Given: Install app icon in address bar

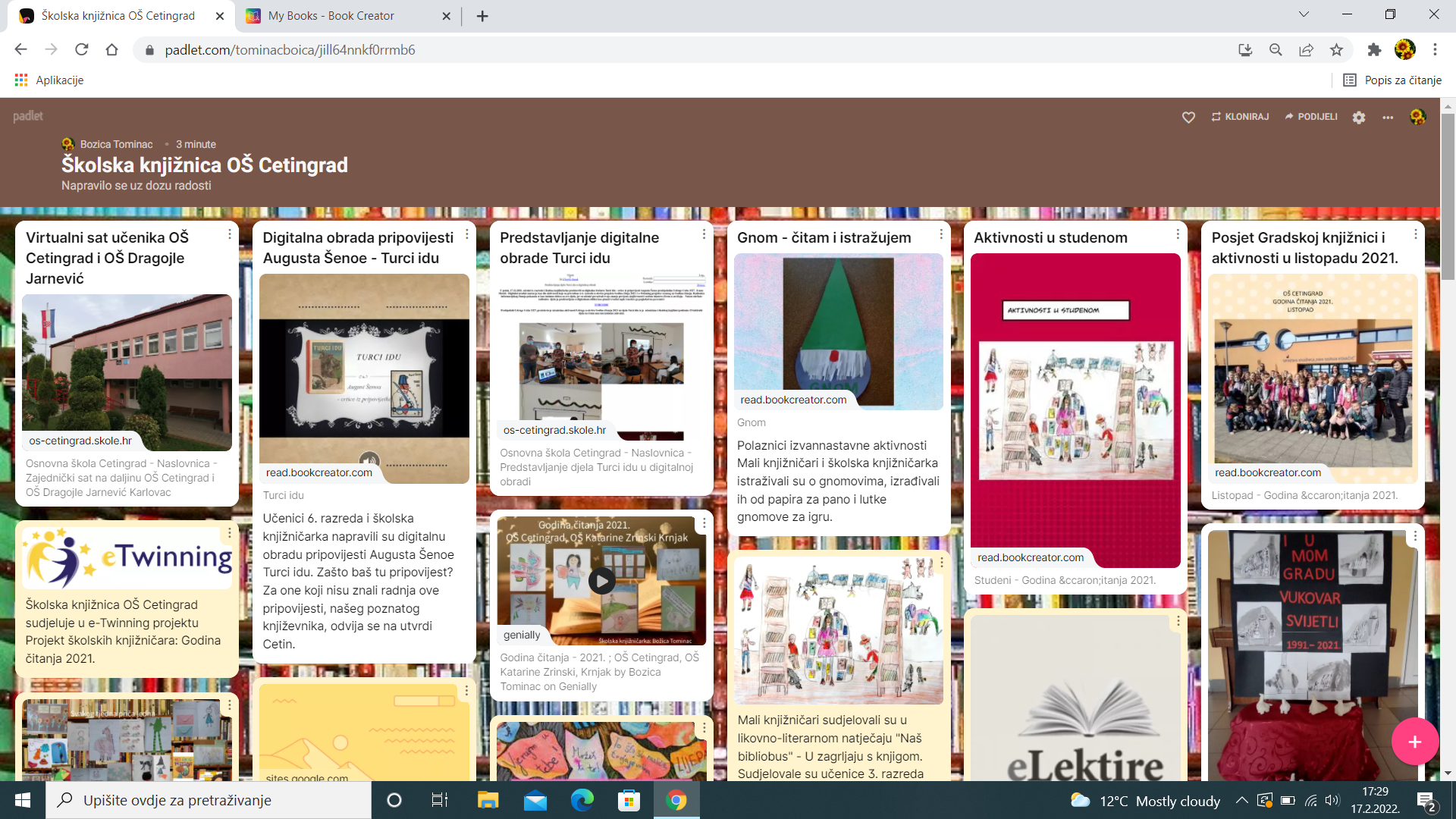Looking at the screenshot, I should coord(1245,50).
